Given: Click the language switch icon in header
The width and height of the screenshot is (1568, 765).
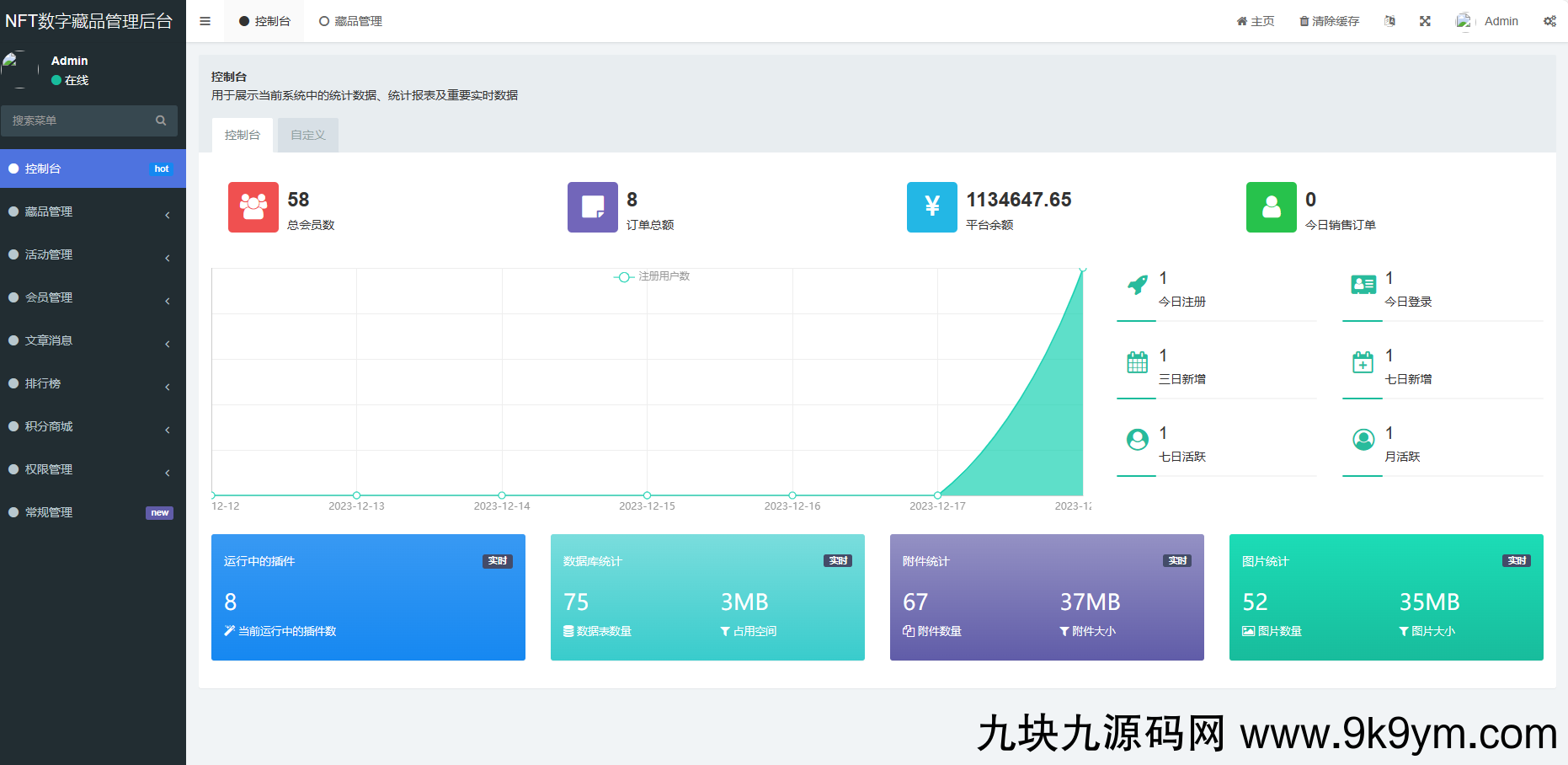Looking at the screenshot, I should (1389, 21).
